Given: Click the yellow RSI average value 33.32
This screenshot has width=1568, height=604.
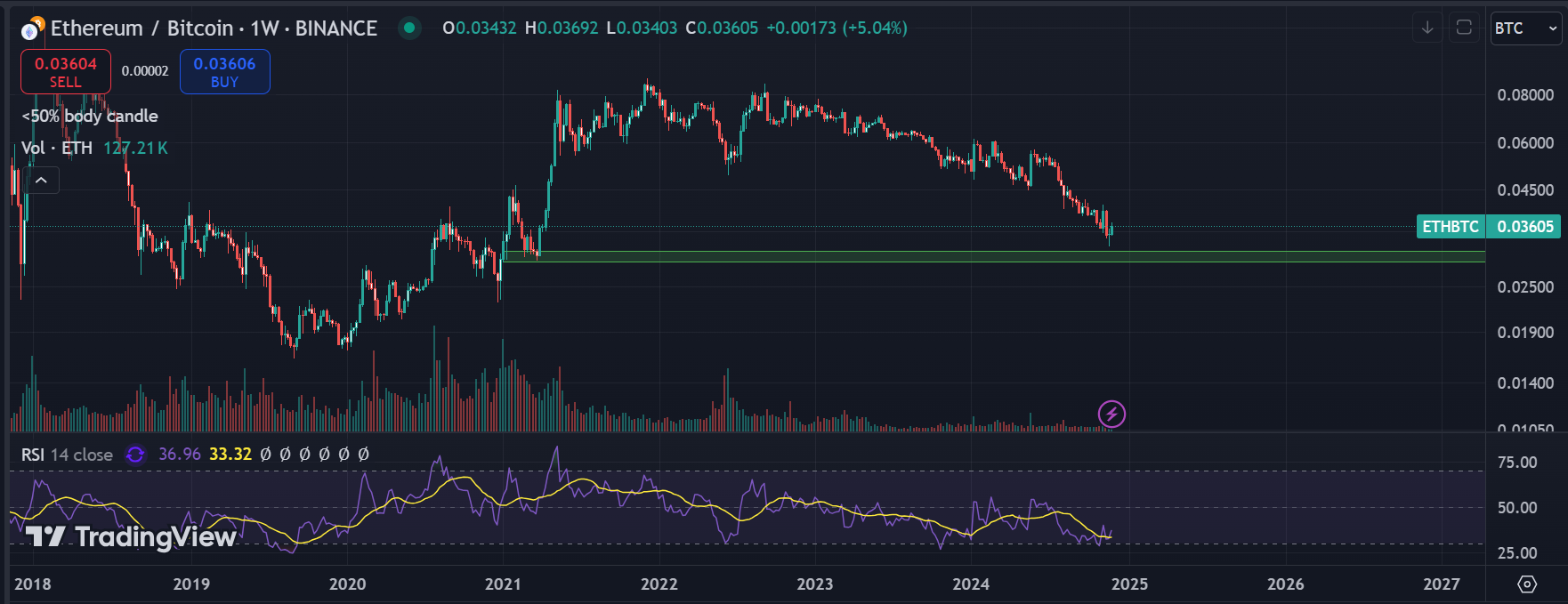Looking at the screenshot, I should [230, 455].
